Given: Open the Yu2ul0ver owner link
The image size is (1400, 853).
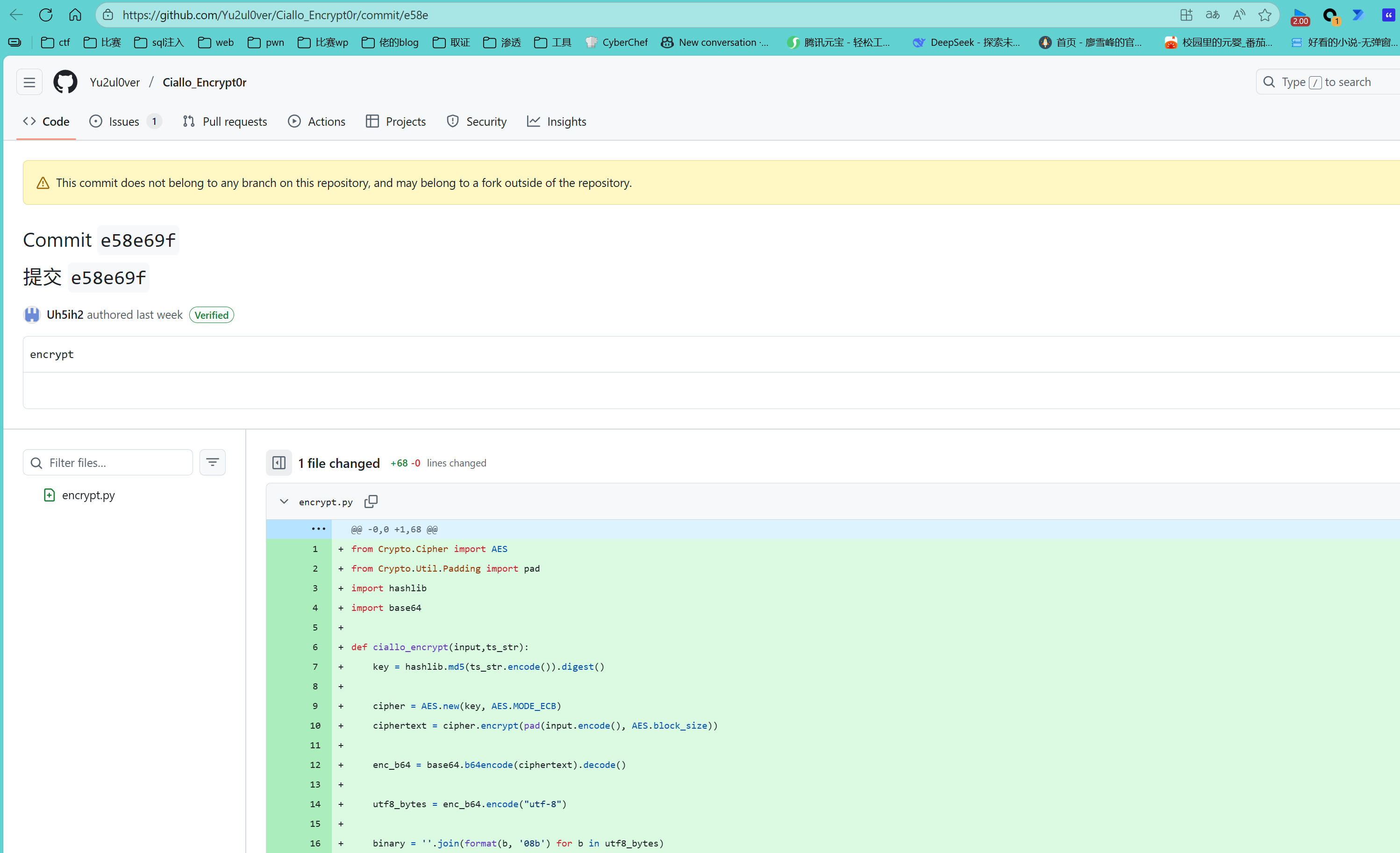Looking at the screenshot, I should click(x=115, y=82).
